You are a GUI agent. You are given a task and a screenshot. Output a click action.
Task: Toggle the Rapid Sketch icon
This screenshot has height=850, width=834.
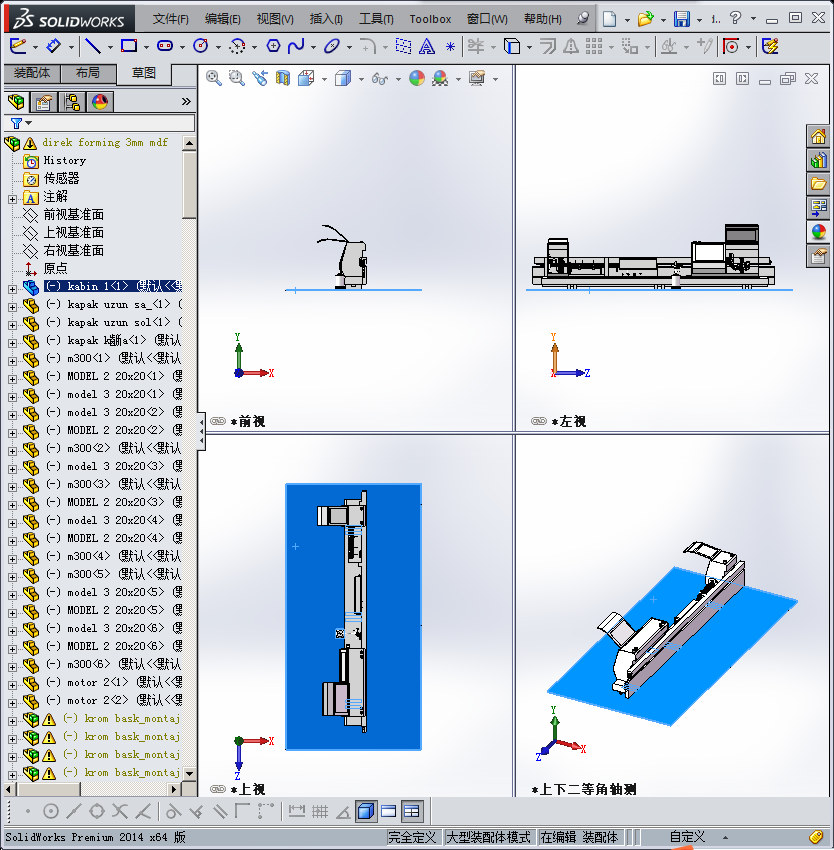[770, 47]
